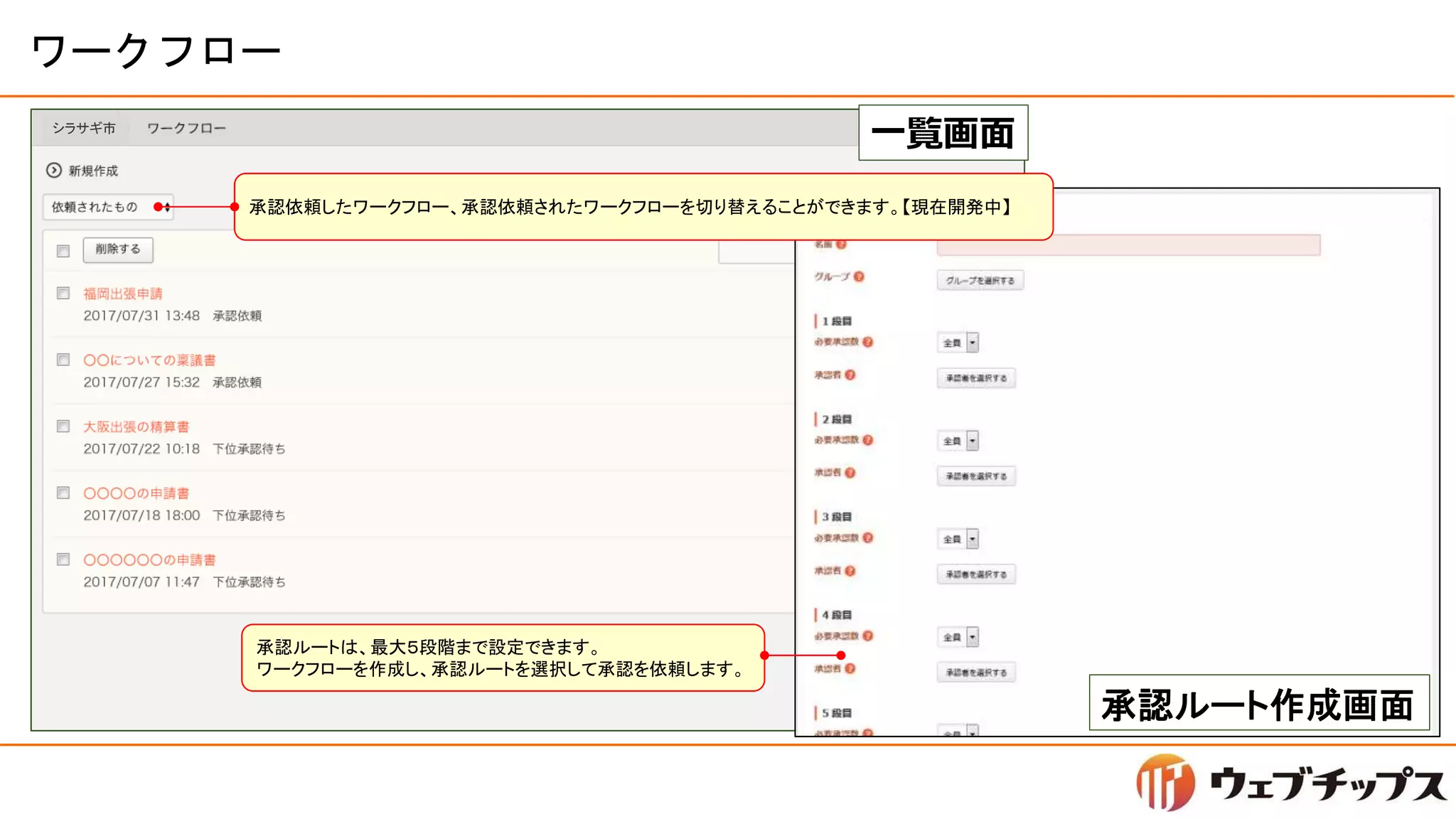
Task: Open the 福岡出張申請 workflow link
Action: pos(123,294)
